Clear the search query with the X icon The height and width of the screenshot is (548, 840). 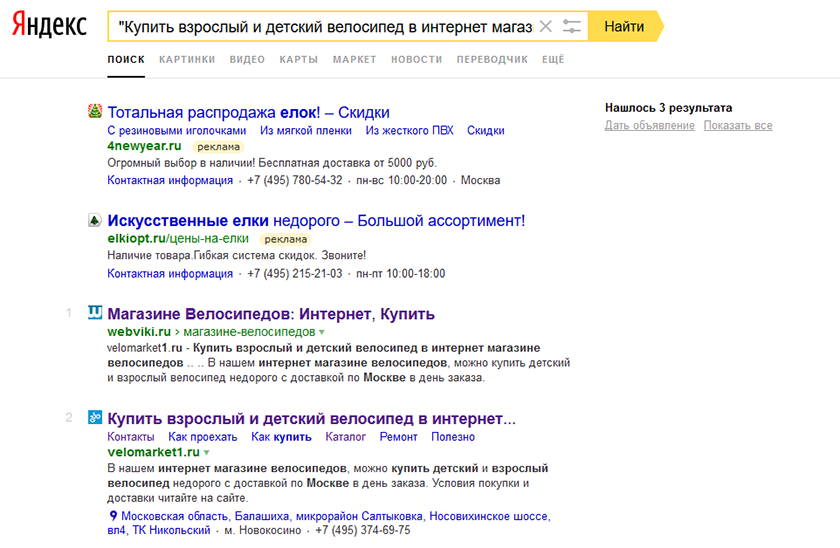click(545, 26)
